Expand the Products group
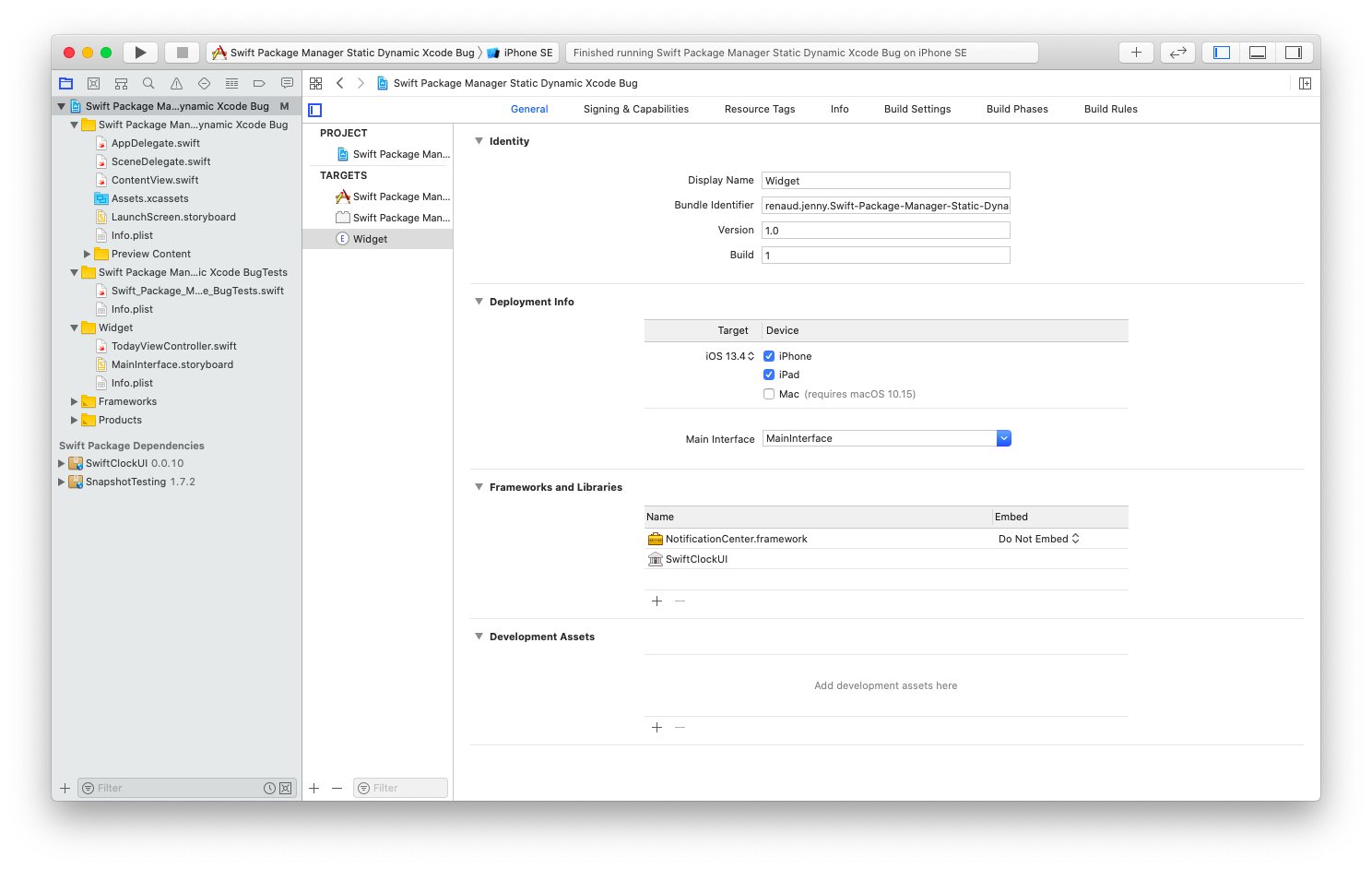Viewport: 1372px width, 869px height. (x=74, y=420)
